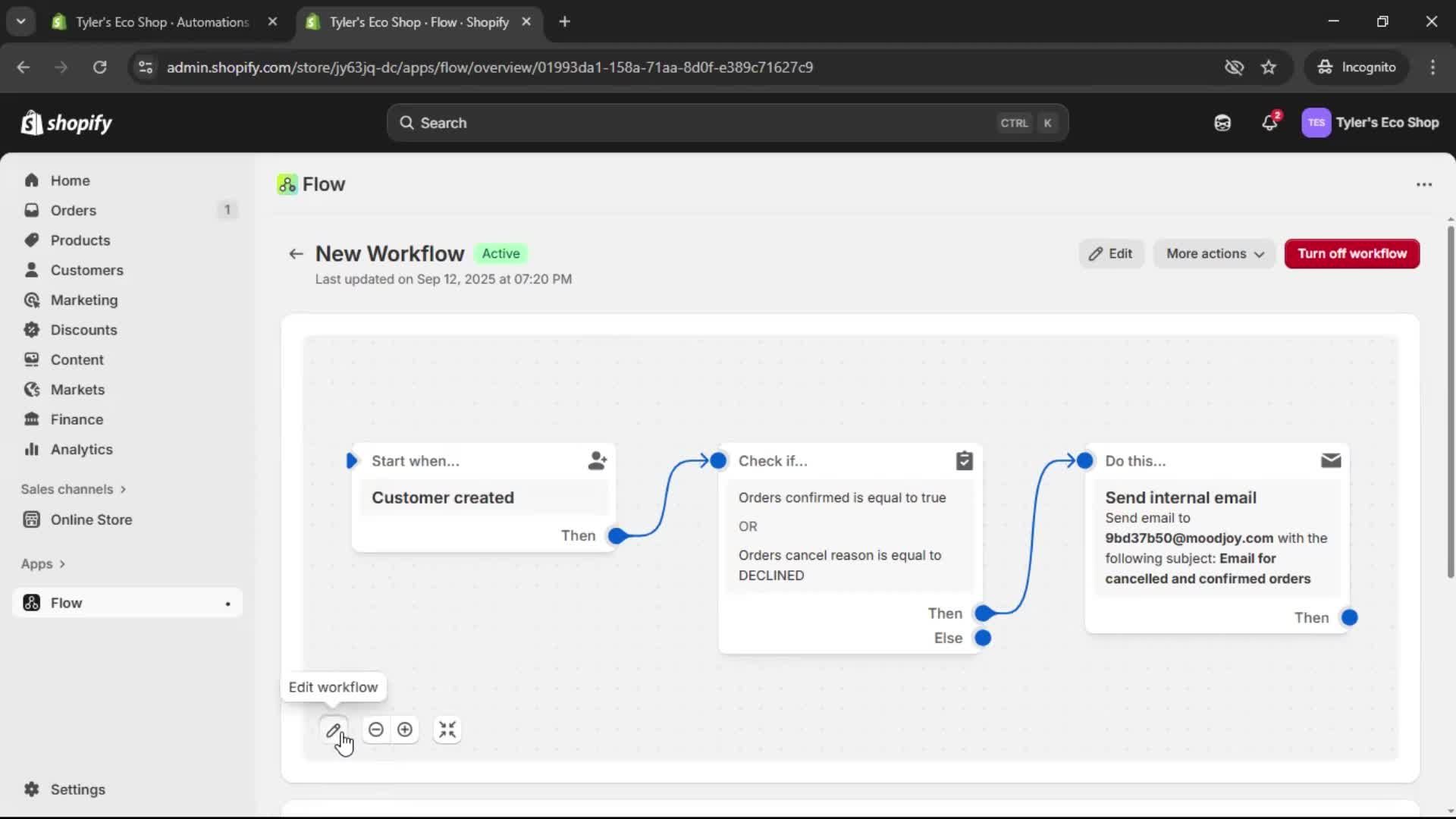This screenshot has height=819, width=1456.
Task: Click the Shopify admin search bar
Action: (726, 122)
